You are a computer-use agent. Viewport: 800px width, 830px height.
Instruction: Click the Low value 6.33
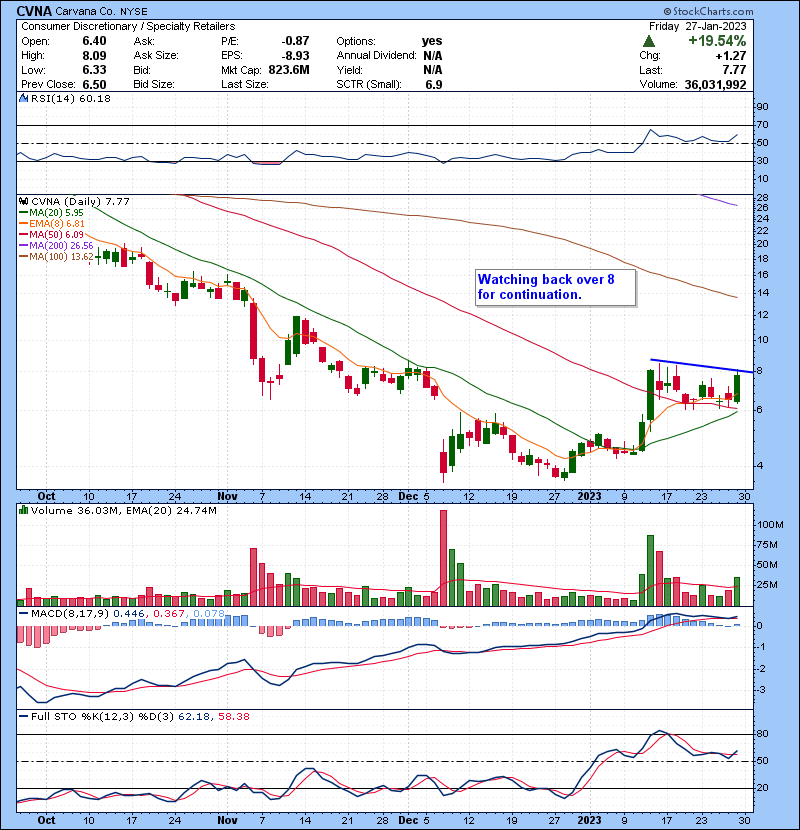pos(94,70)
